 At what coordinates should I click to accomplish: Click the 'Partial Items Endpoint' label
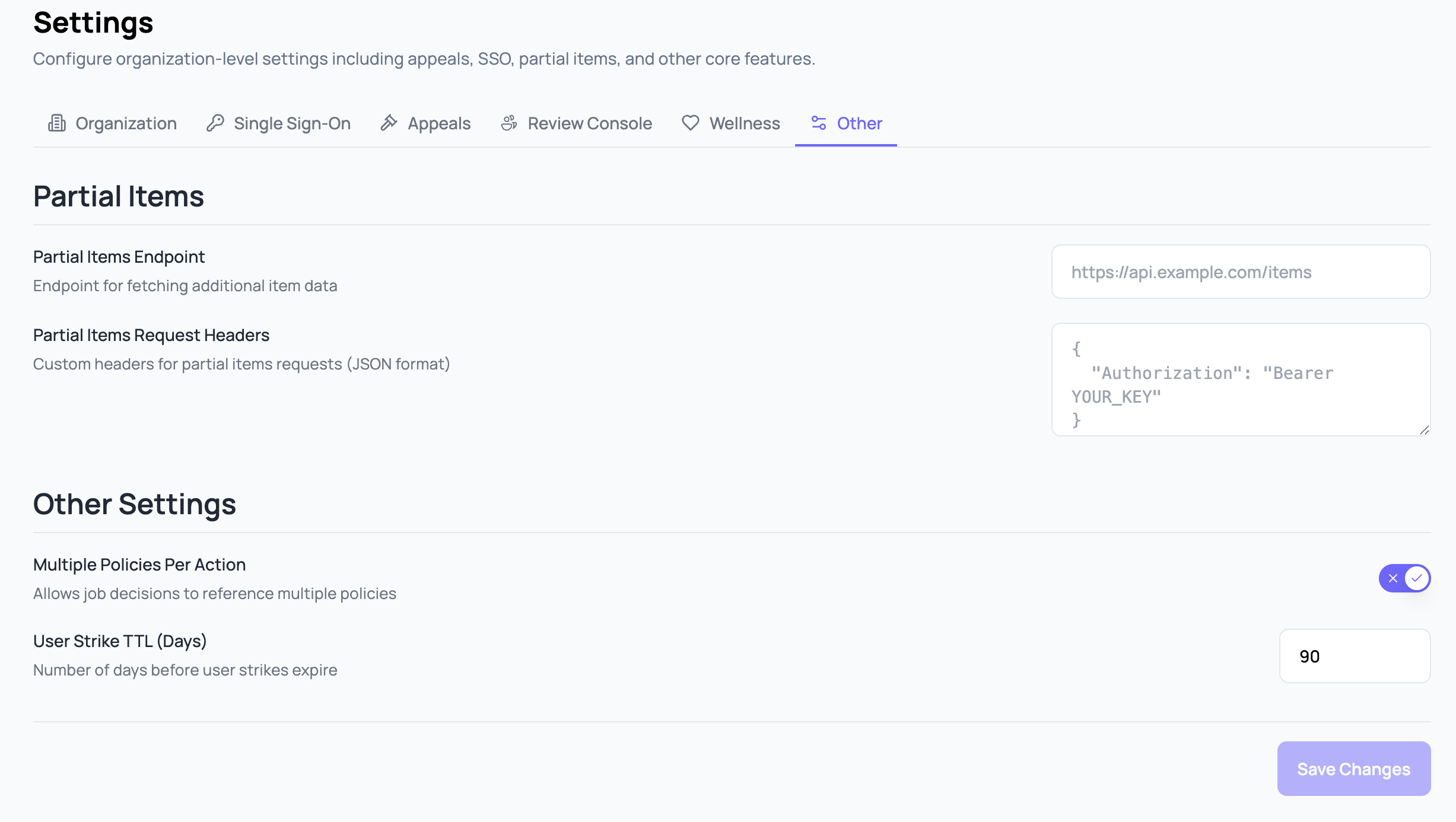pyautogui.click(x=119, y=257)
